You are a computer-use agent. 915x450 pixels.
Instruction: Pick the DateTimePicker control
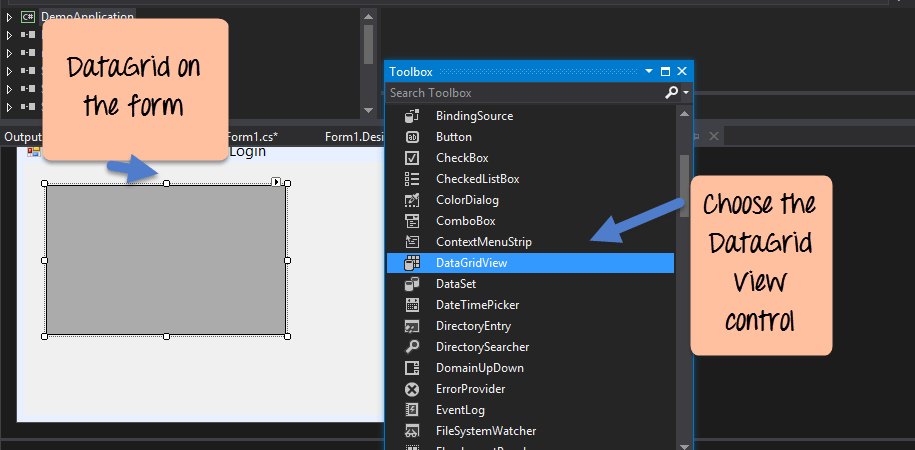click(x=477, y=305)
